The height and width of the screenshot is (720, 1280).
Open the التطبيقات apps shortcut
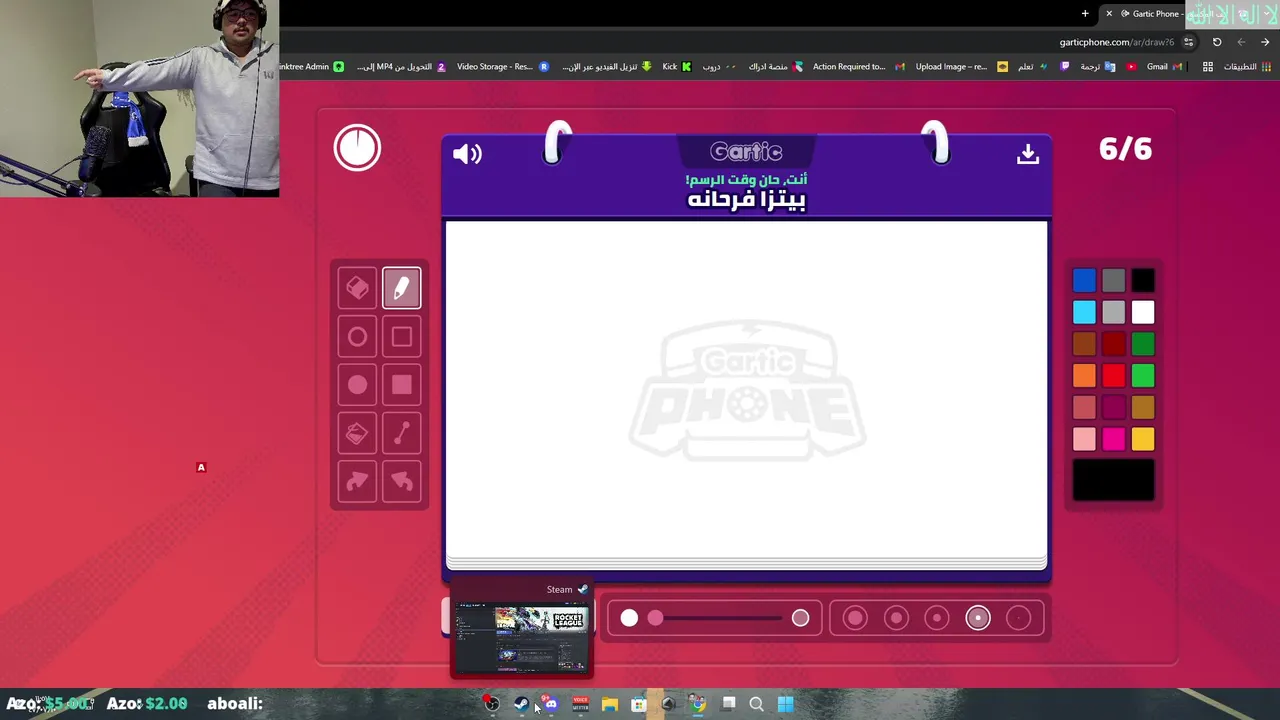click(x=1247, y=67)
